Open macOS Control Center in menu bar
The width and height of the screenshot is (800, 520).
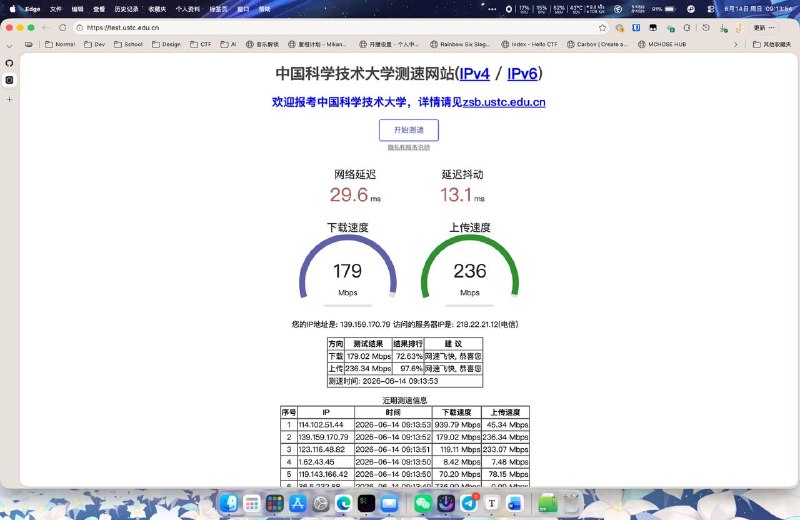711,9
